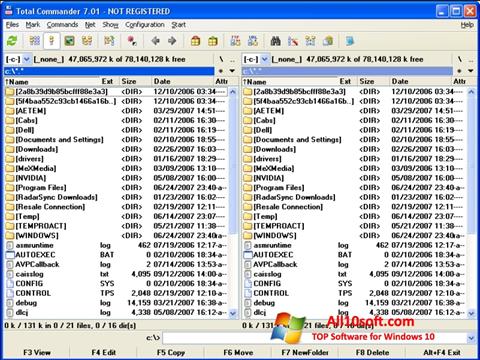Click the command line input field
The image size is (480, 360).
coord(314,338)
